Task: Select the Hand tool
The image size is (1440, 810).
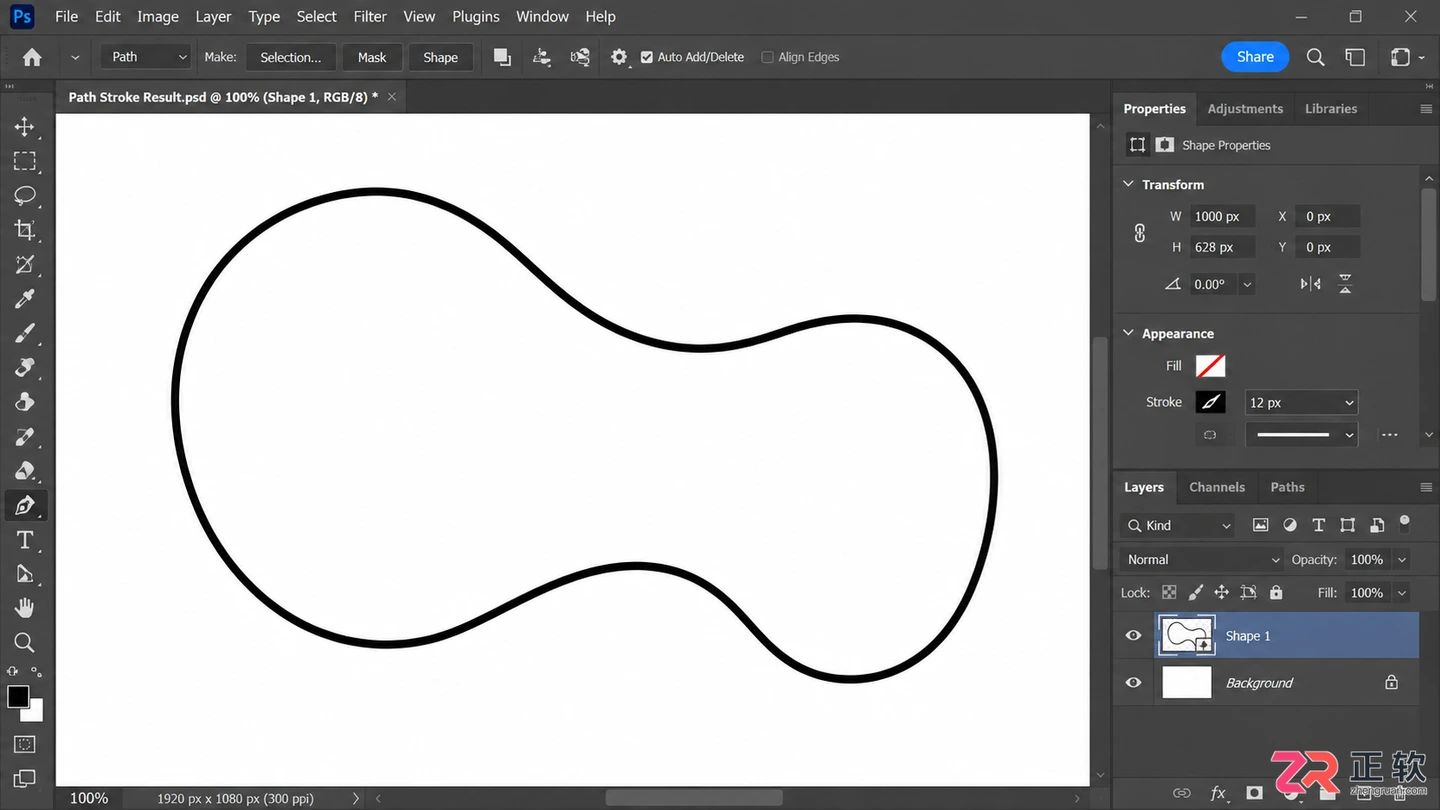Action: click(24, 608)
